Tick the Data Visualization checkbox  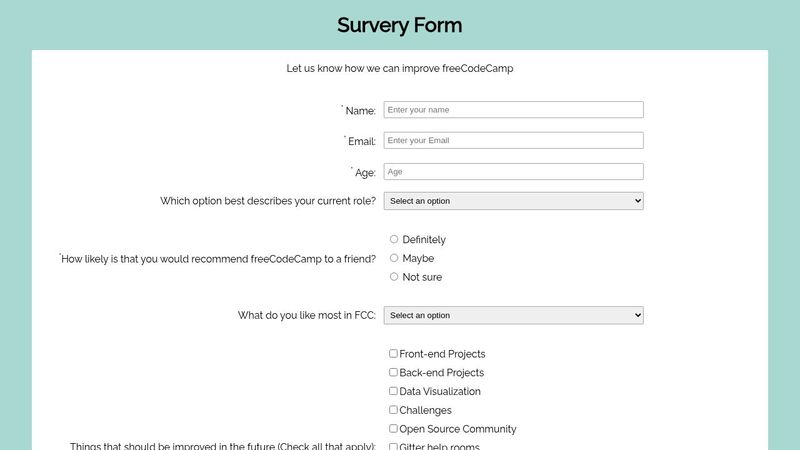tap(394, 391)
